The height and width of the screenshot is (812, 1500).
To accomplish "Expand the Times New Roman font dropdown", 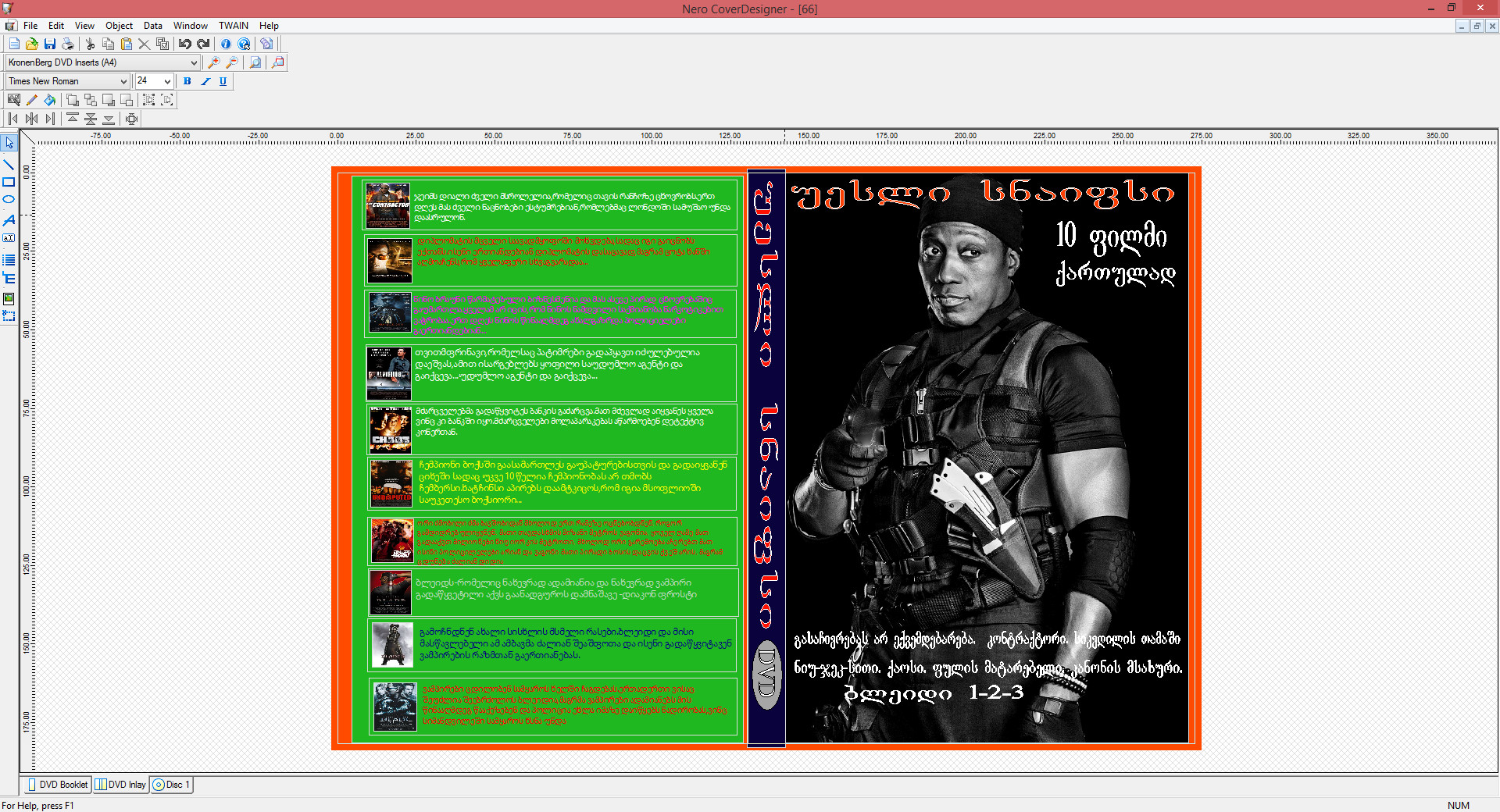I will point(123,81).
